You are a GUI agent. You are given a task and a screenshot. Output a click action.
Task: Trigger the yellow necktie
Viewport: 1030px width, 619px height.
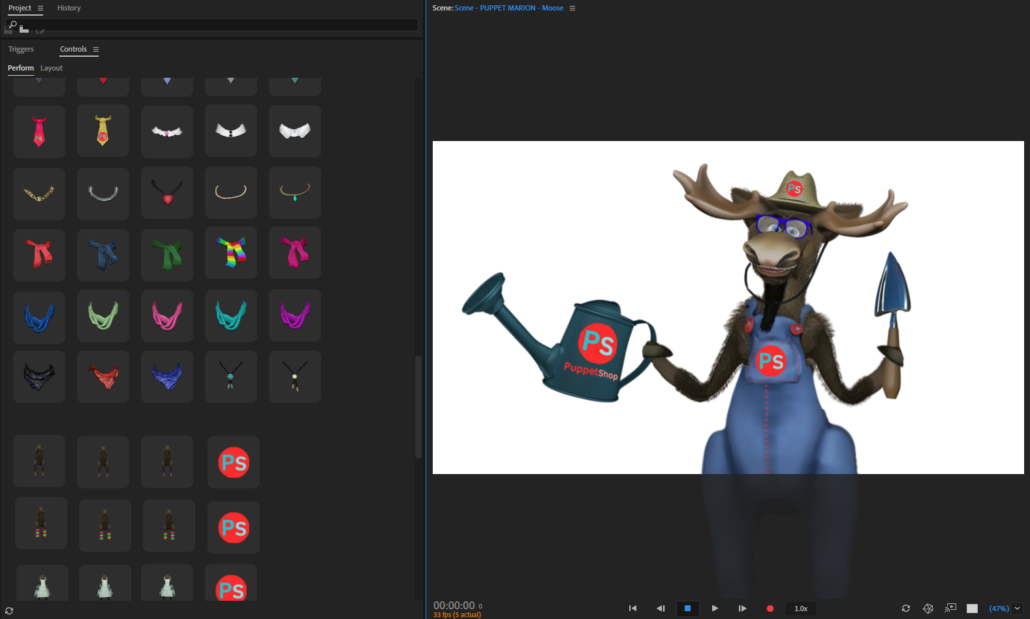102,131
